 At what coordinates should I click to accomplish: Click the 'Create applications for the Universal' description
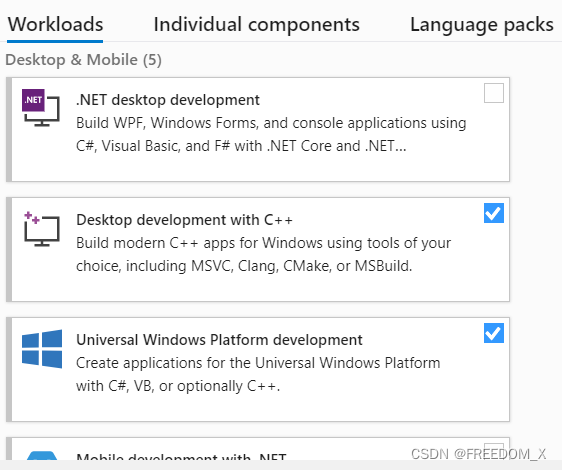pyautogui.click(x=258, y=375)
